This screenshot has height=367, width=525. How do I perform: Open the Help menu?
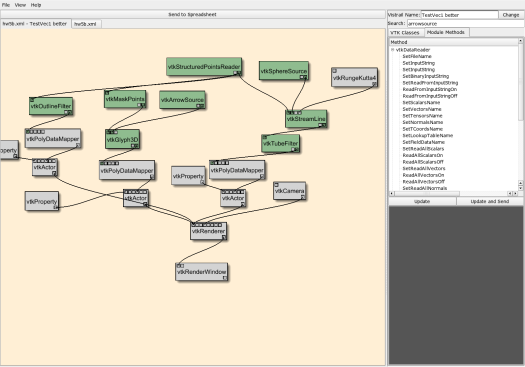click(36, 5)
